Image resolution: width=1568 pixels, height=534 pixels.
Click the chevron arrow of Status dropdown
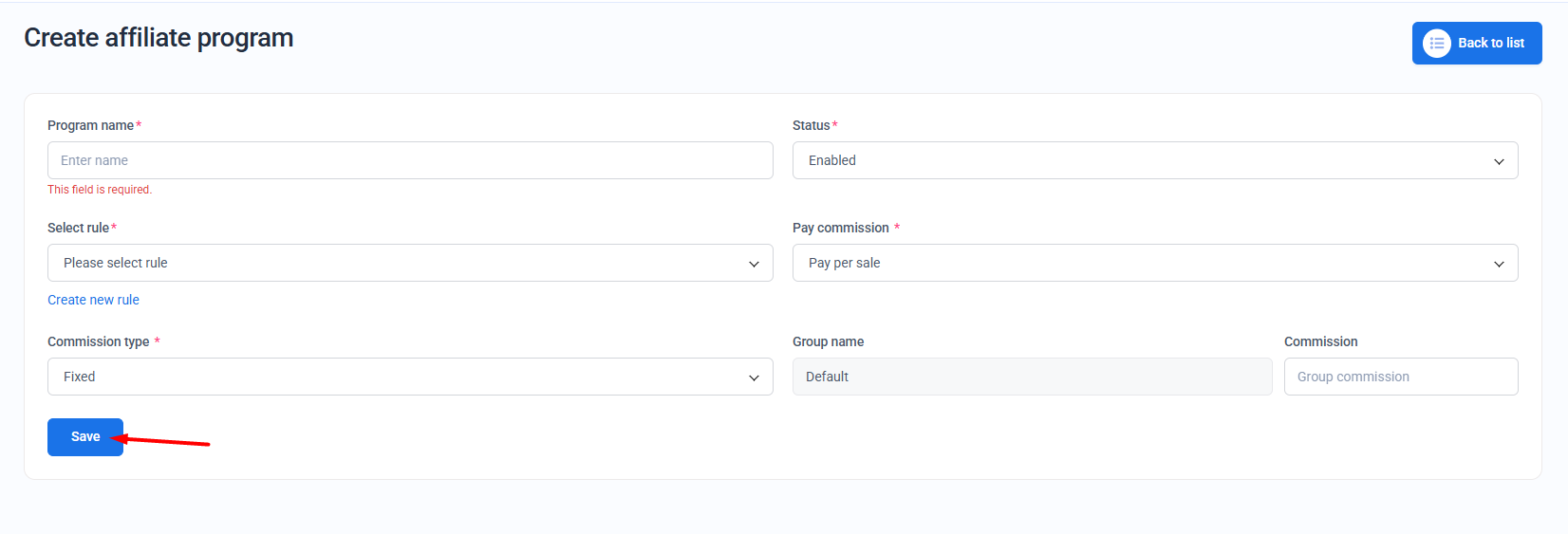(x=1499, y=161)
